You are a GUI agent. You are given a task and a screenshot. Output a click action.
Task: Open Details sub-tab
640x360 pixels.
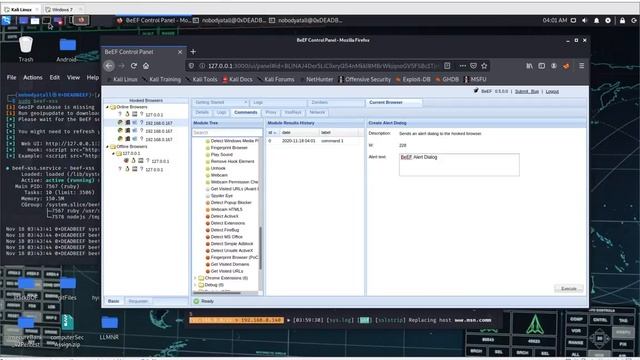202,112
